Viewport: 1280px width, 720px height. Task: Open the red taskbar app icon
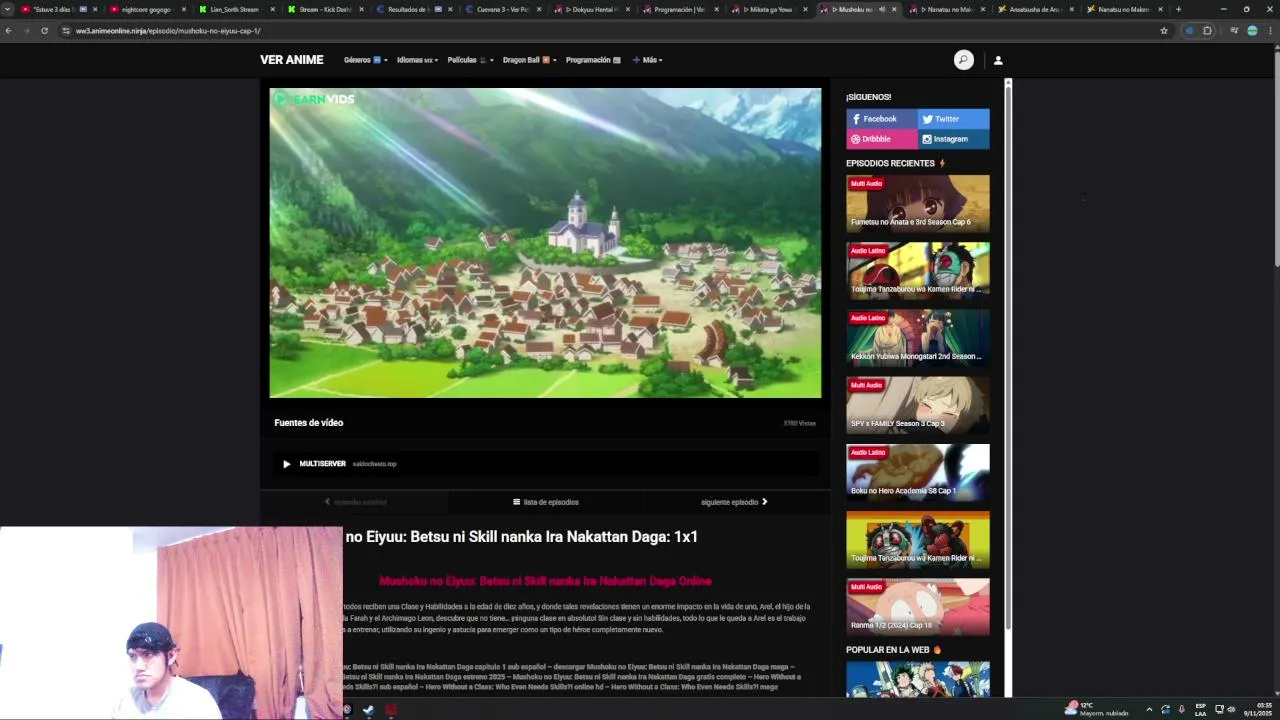tap(391, 710)
